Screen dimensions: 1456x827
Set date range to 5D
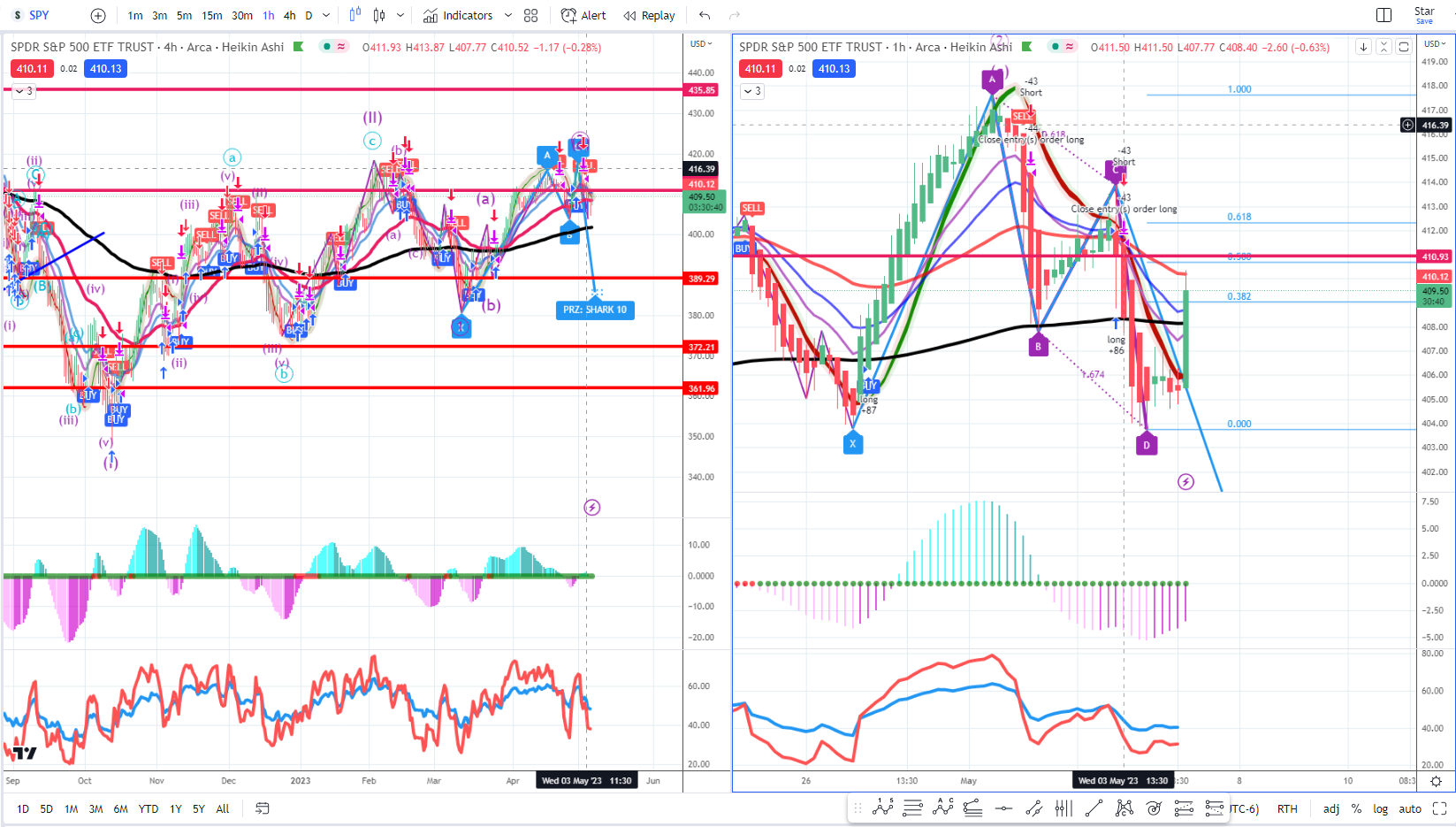click(x=46, y=808)
